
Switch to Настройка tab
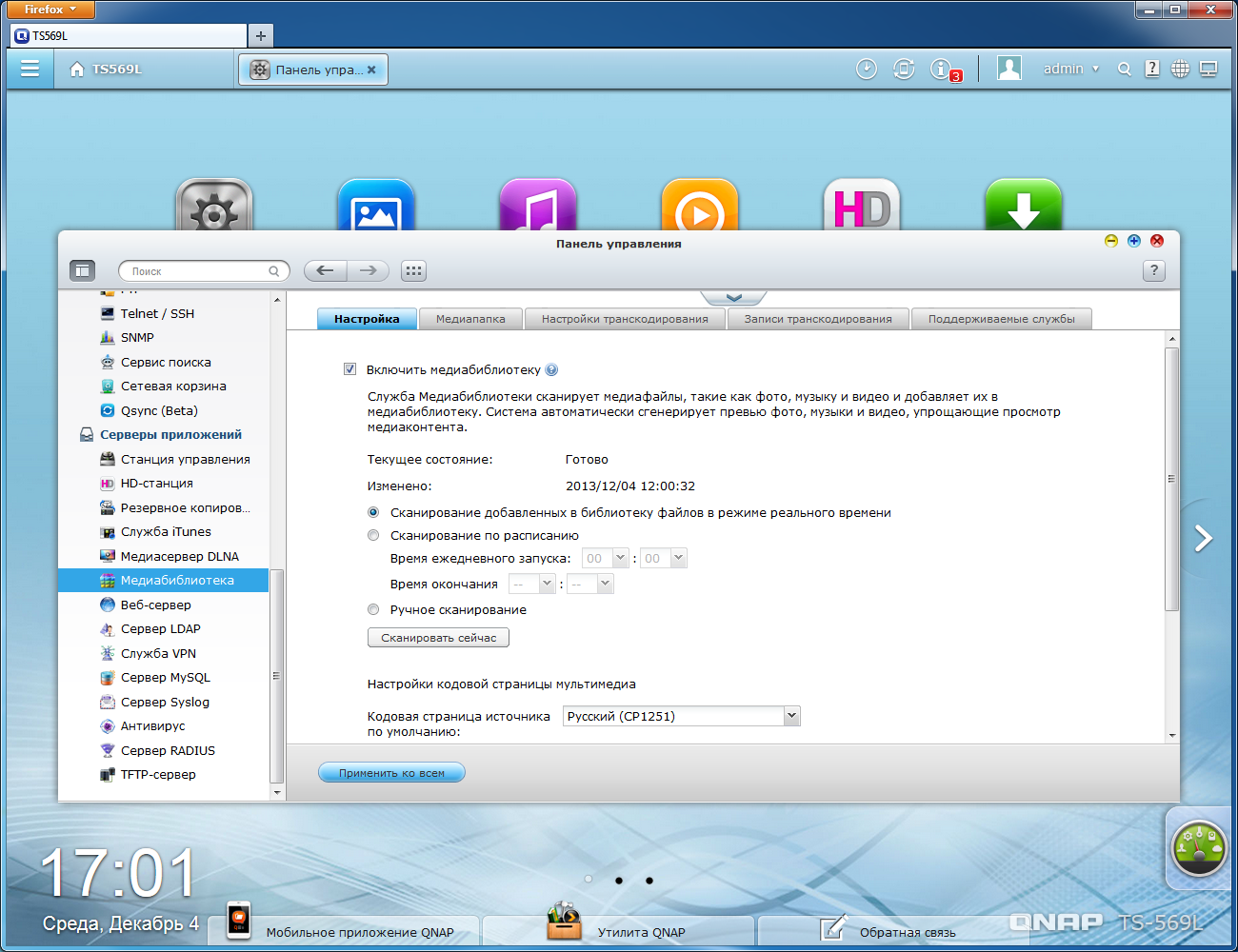367,319
